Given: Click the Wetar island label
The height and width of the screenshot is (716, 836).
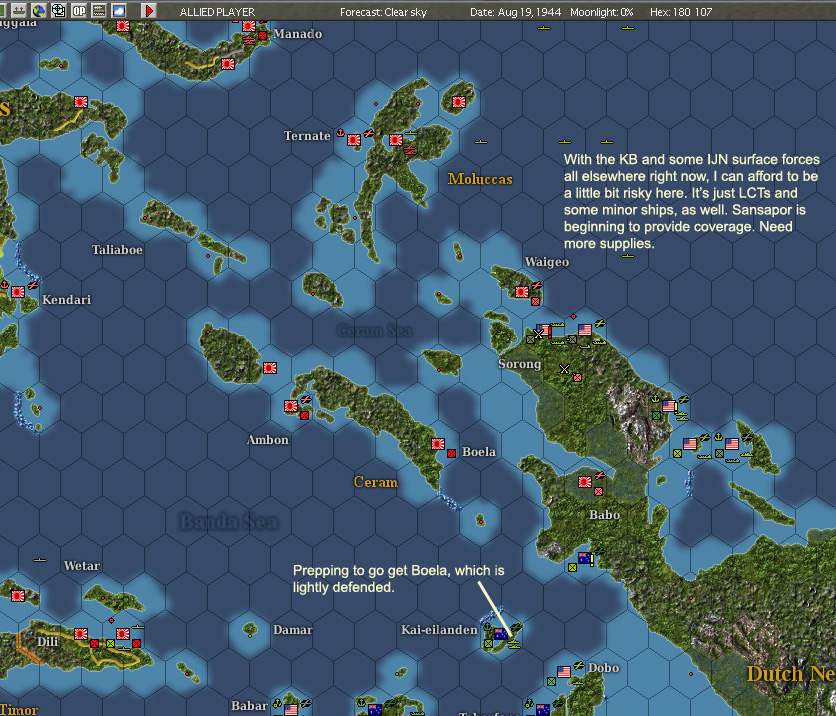Looking at the screenshot, I should click(x=82, y=566).
